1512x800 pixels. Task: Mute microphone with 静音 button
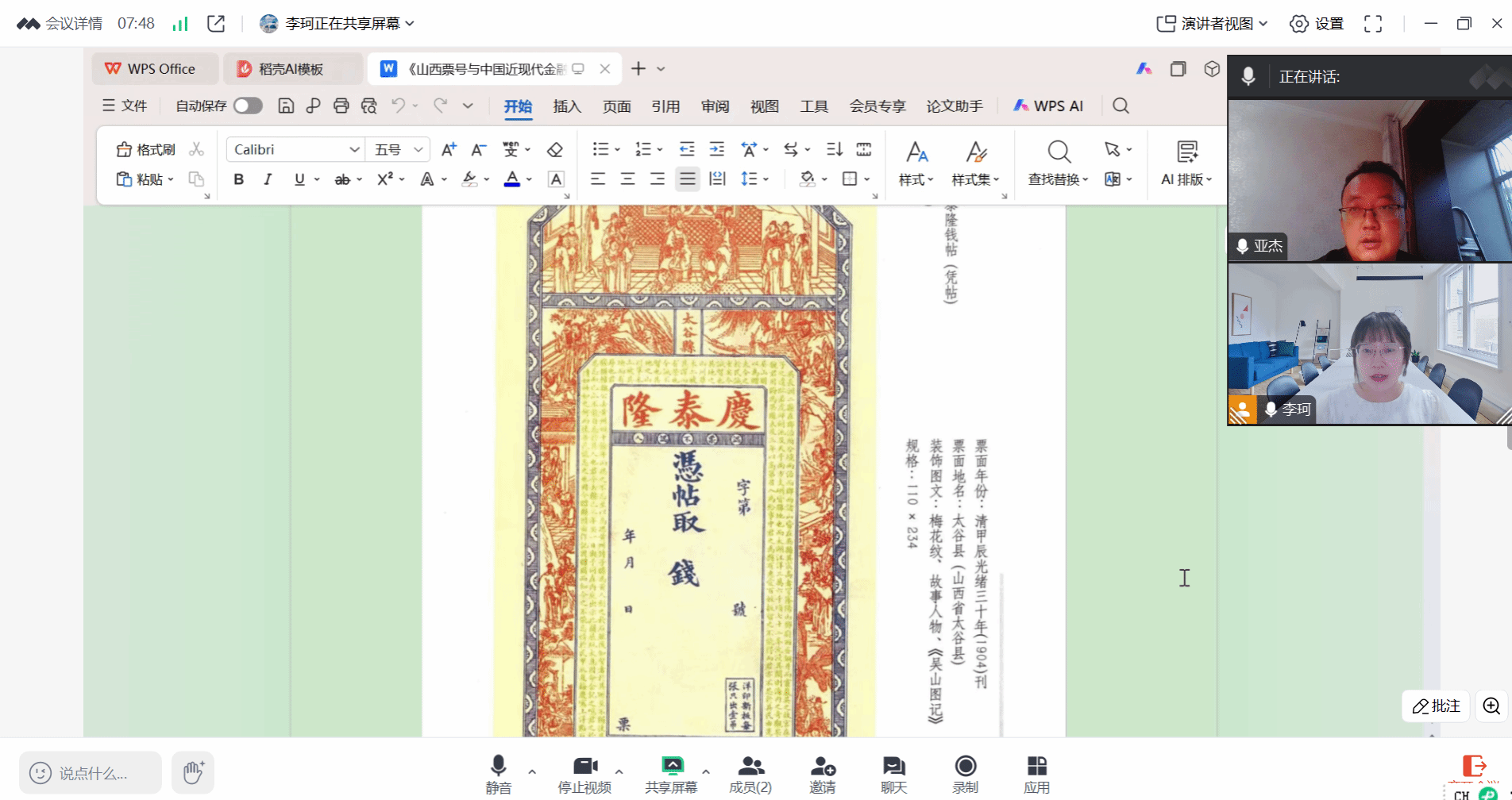point(499,774)
